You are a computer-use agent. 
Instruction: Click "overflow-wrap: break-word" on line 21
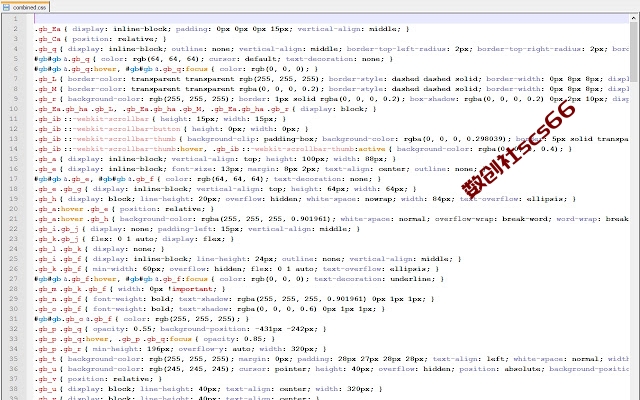coord(491,219)
